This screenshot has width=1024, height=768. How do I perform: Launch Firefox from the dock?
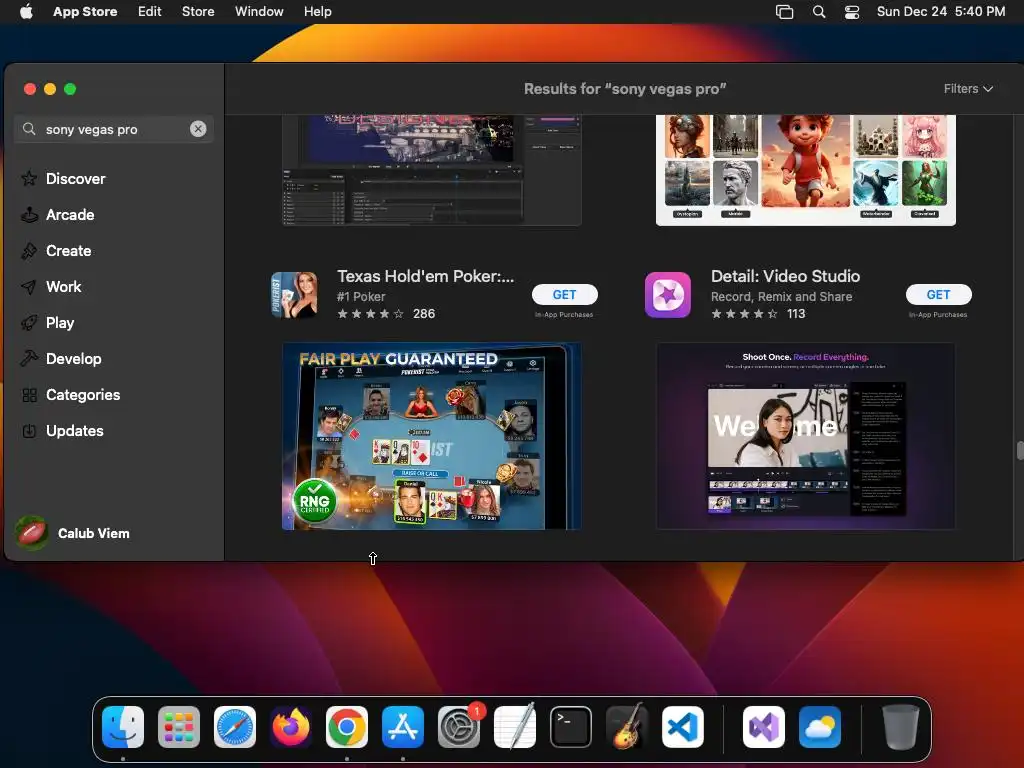[x=291, y=727]
